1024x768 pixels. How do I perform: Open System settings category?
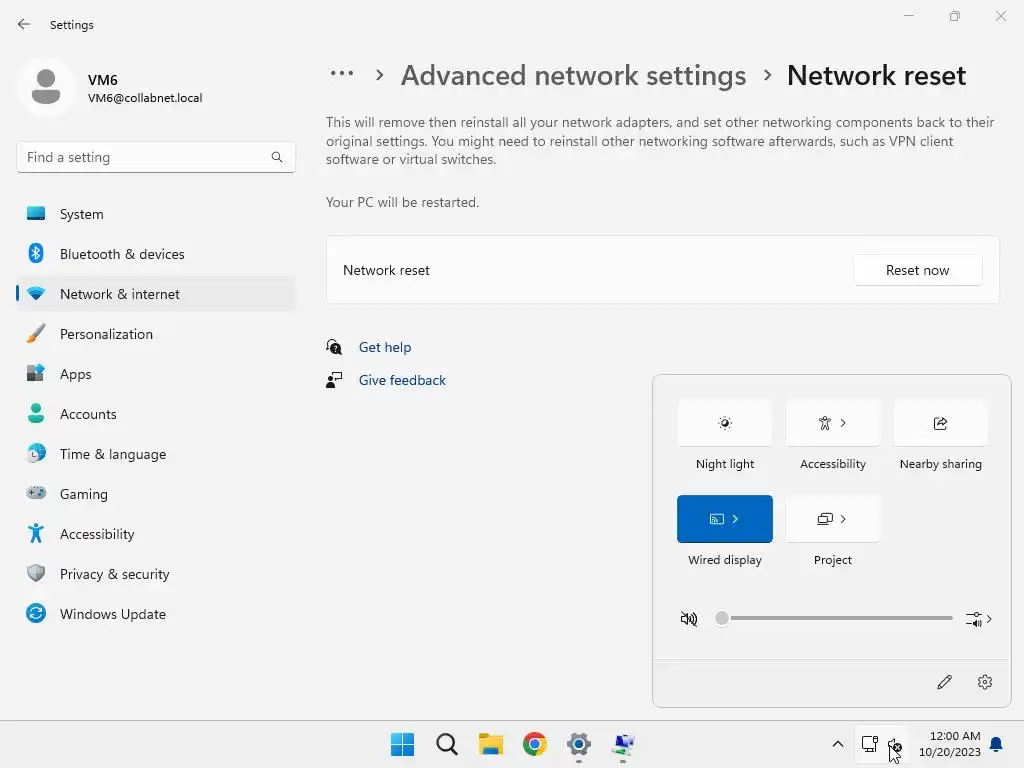tap(155, 214)
